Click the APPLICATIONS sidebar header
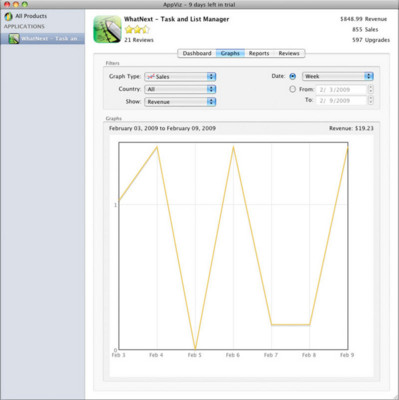The height and width of the screenshot is (400, 399). coord(24,26)
